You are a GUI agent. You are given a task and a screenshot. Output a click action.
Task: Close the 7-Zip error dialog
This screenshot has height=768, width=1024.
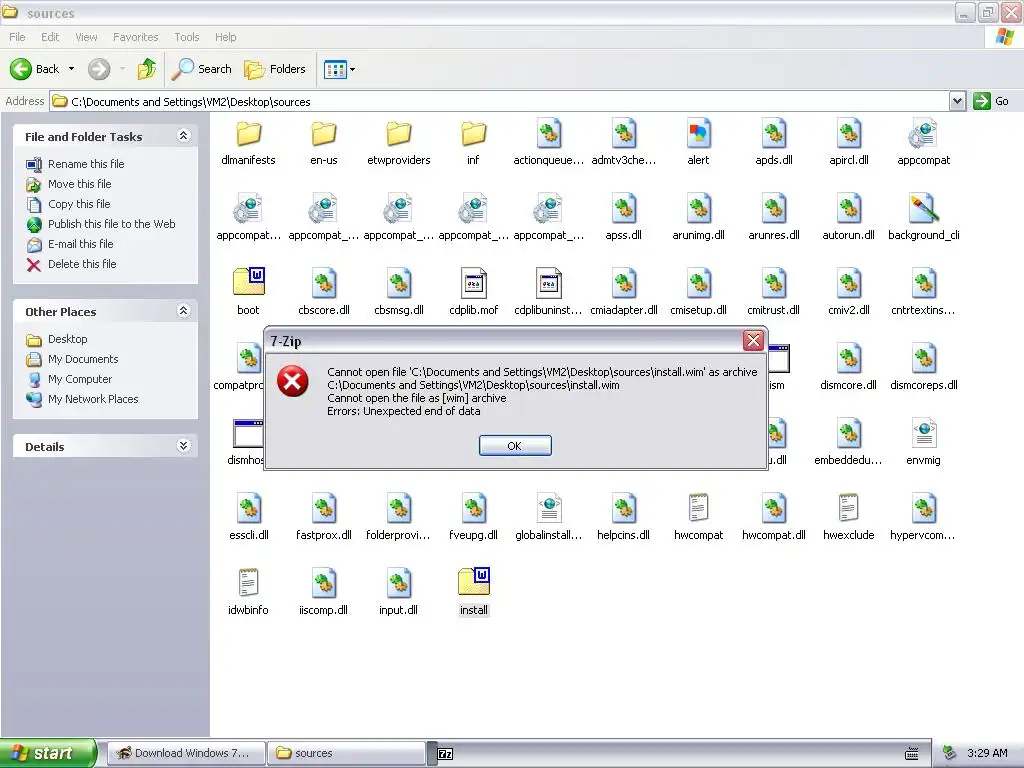point(753,340)
